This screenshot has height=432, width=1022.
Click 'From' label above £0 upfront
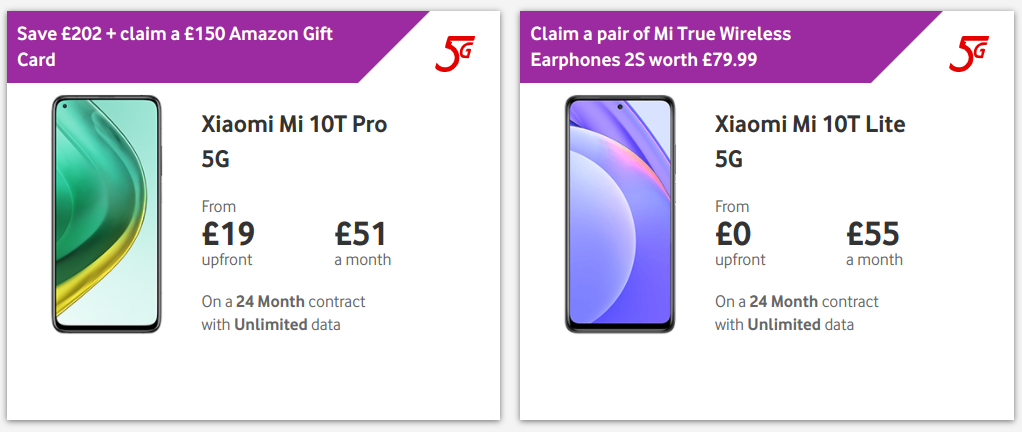[x=732, y=207]
